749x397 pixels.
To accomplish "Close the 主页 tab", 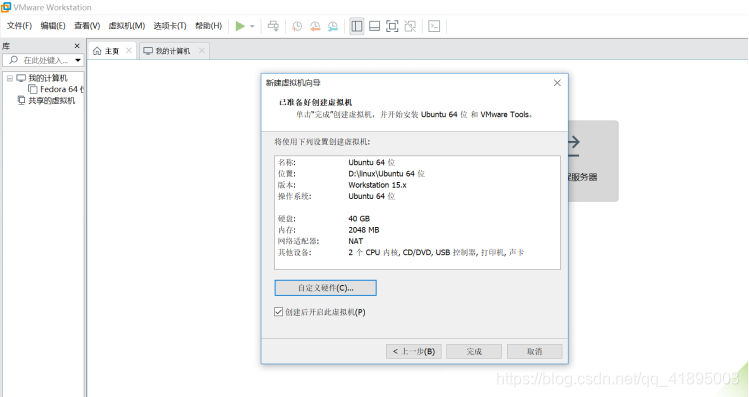I will [128, 51].
